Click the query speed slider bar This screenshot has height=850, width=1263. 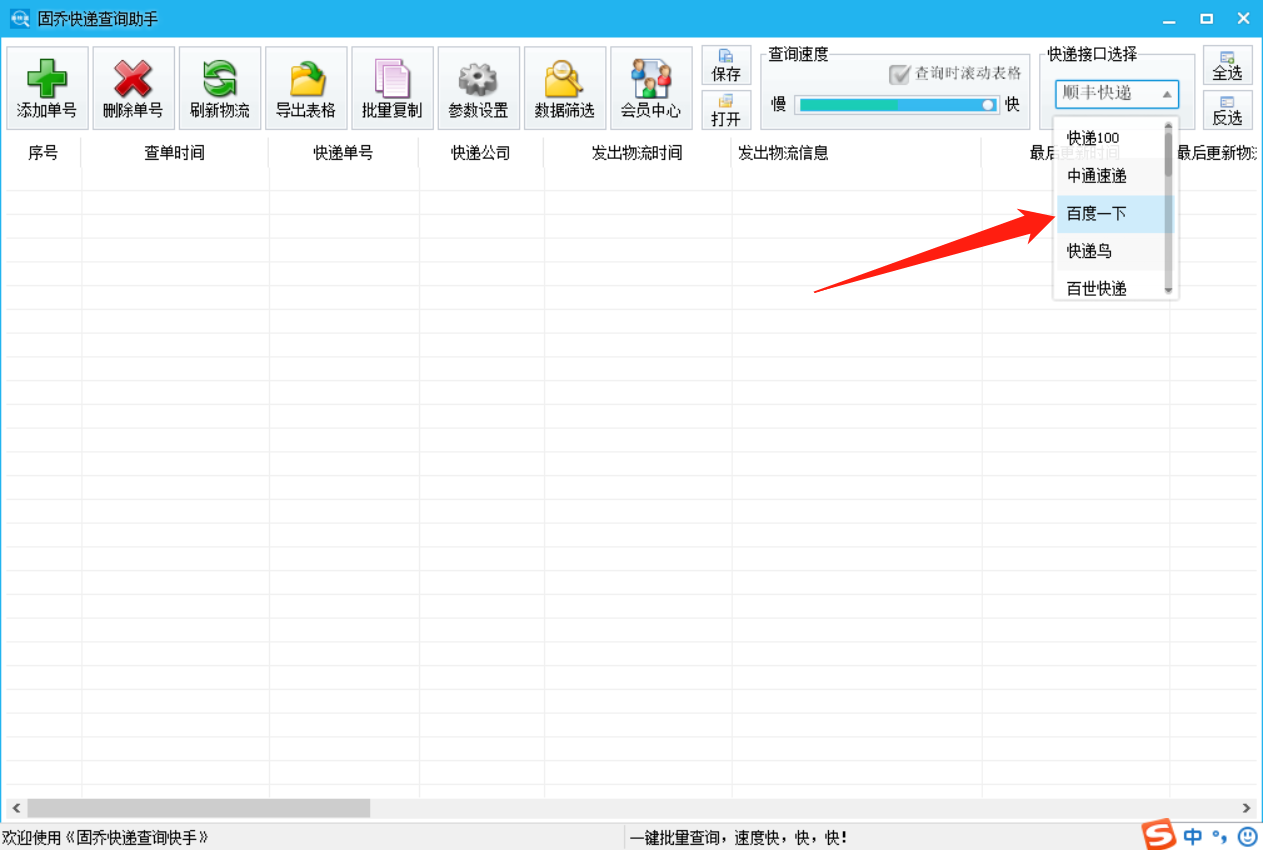pyautogui.click(x=897, y=104)
